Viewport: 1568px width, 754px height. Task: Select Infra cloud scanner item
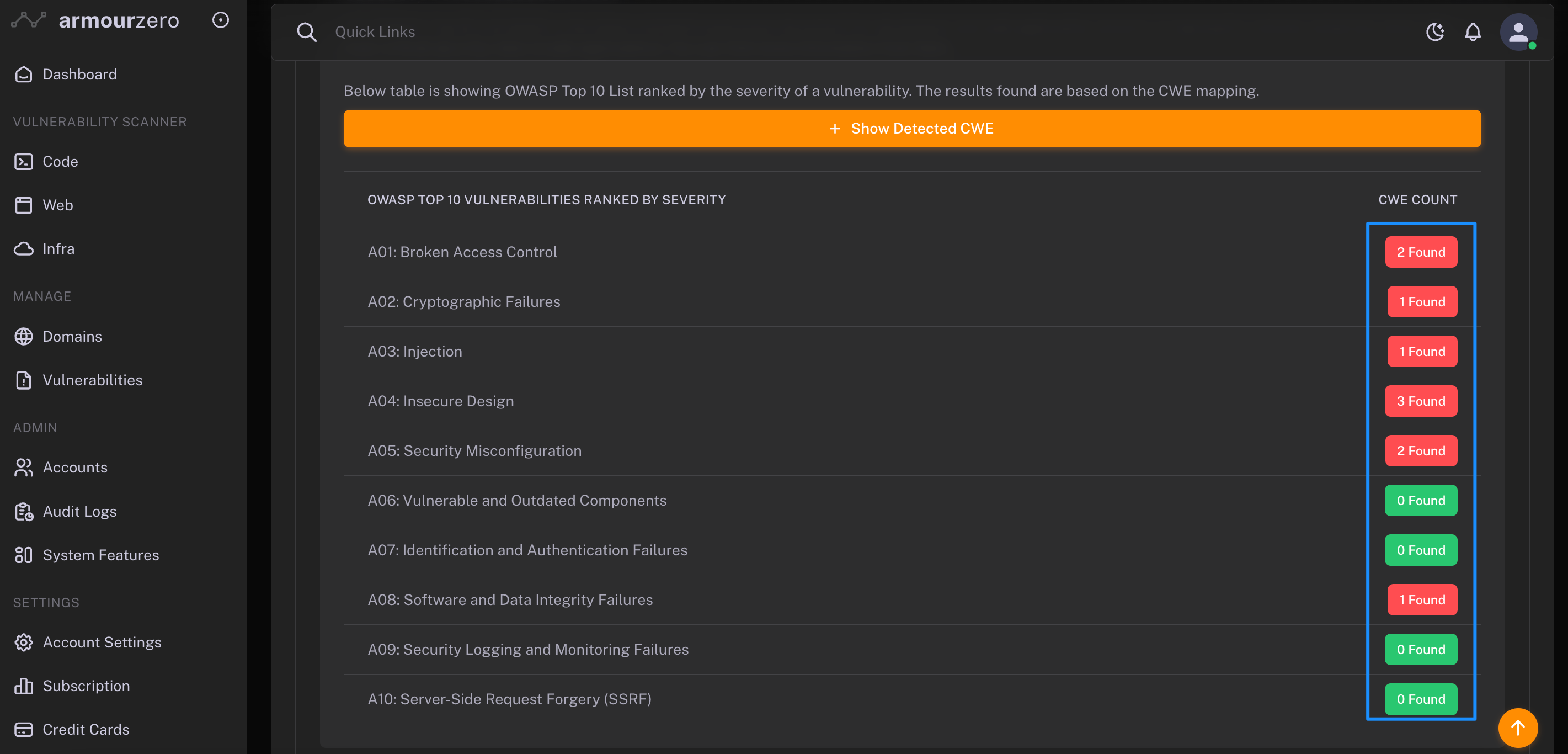58,248
